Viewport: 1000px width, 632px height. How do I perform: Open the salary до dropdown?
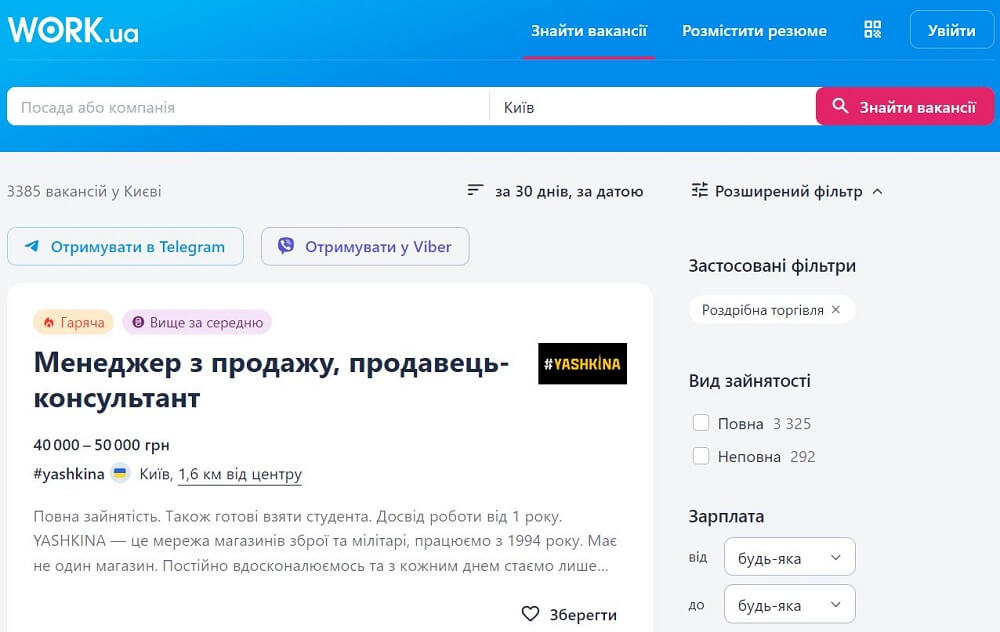(789, 604)
